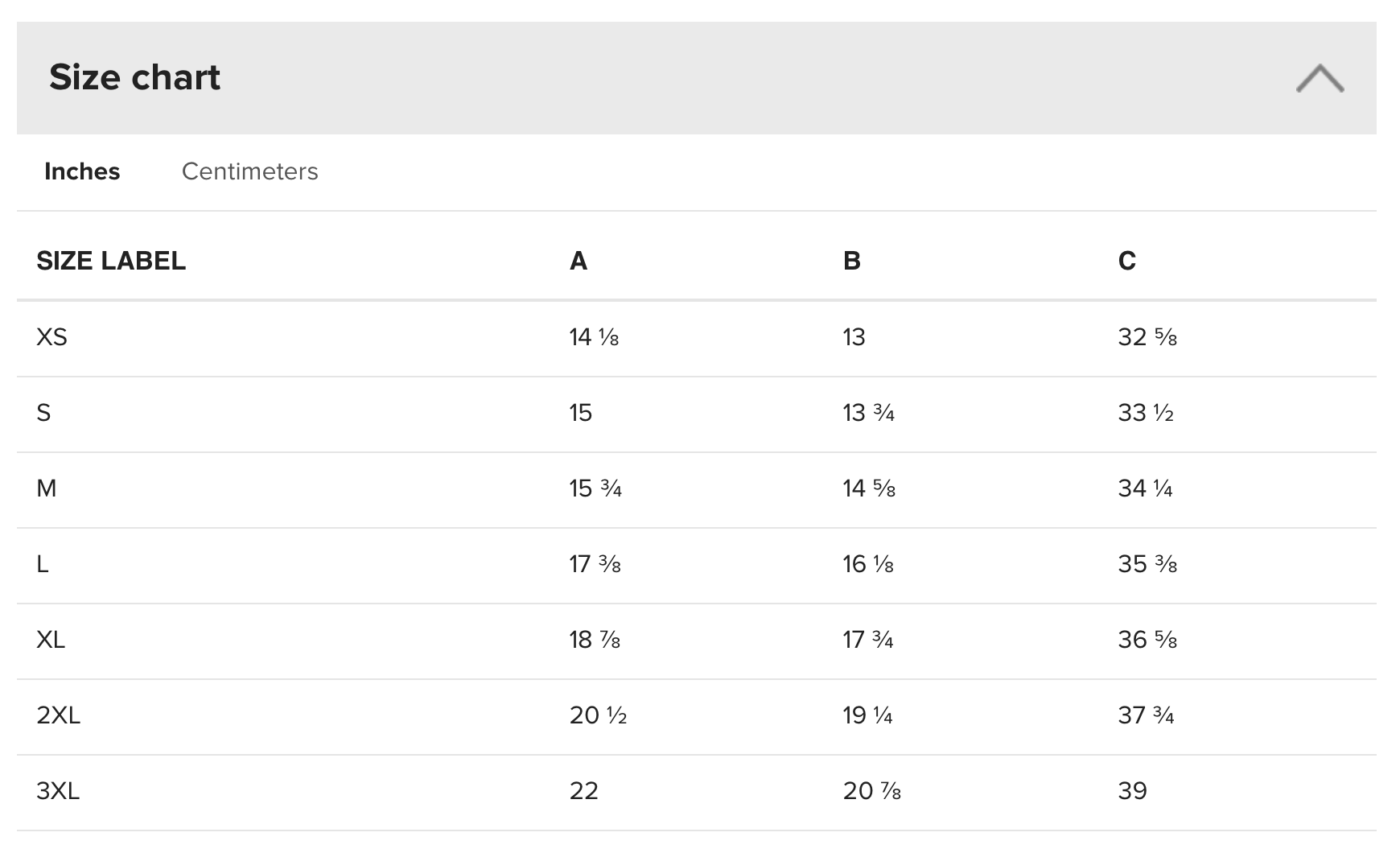
Task: Click the 34 ¼ value for size M
Action: click(x=1145, y=488)
